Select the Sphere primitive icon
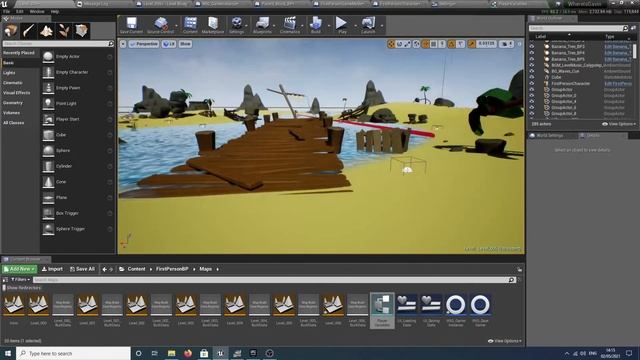 [48, 151]
